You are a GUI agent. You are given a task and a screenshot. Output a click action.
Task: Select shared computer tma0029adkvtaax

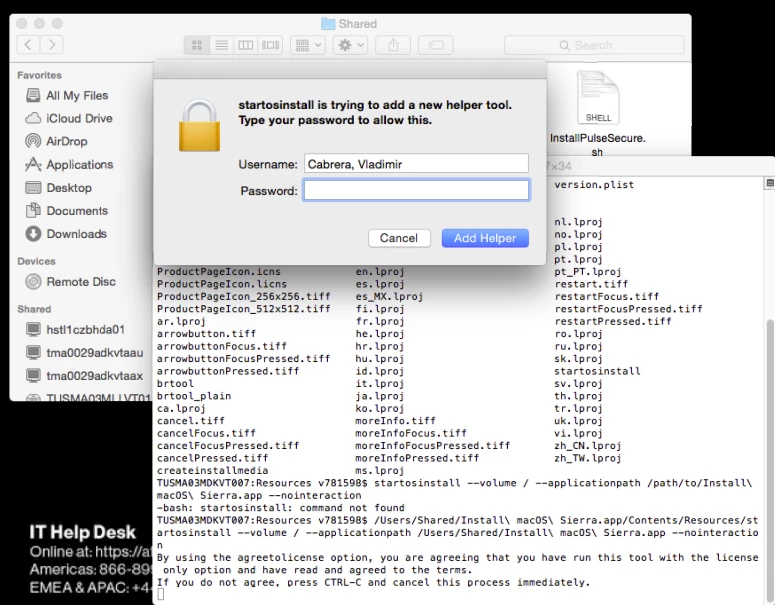point(94,376)
